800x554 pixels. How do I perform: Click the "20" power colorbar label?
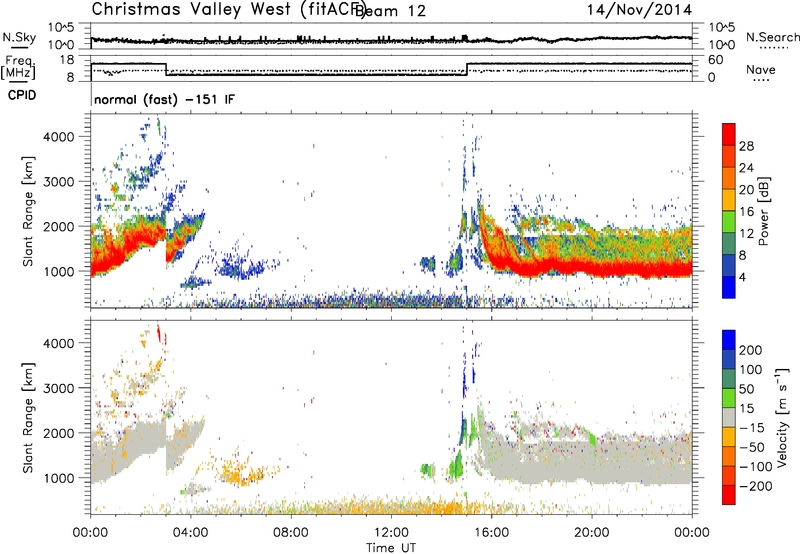746,190
